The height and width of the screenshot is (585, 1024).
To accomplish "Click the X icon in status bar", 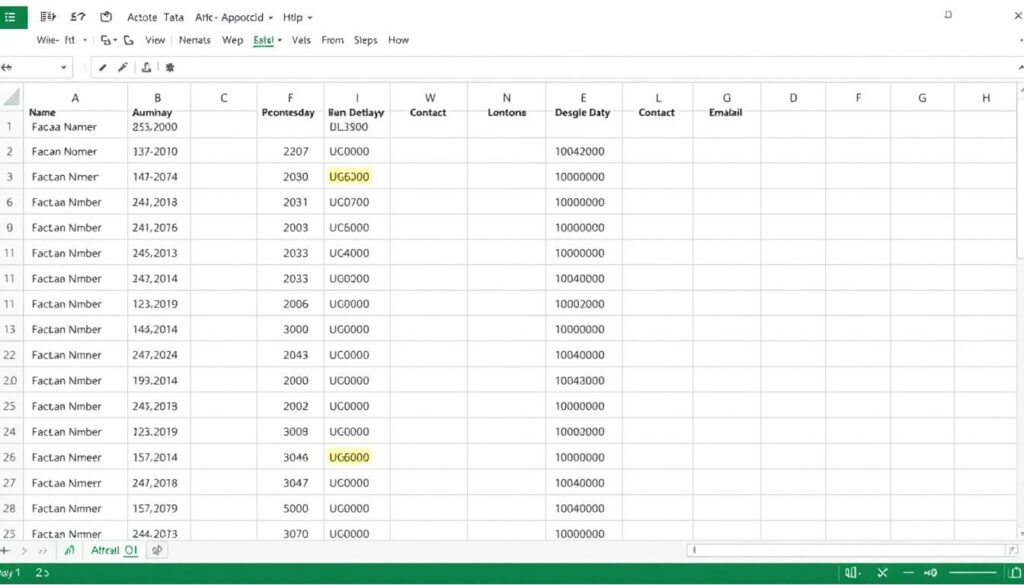I will point(882,573).
